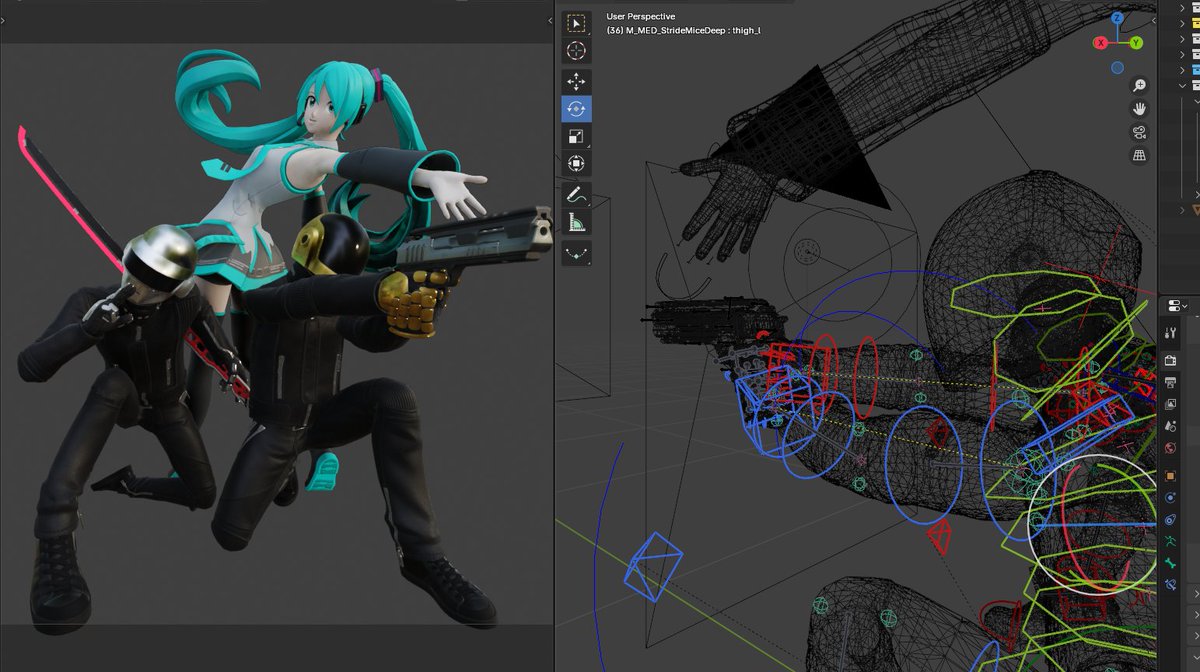
Task: Expand the orange armature outliner row
Action: [x=1181, y=209]
